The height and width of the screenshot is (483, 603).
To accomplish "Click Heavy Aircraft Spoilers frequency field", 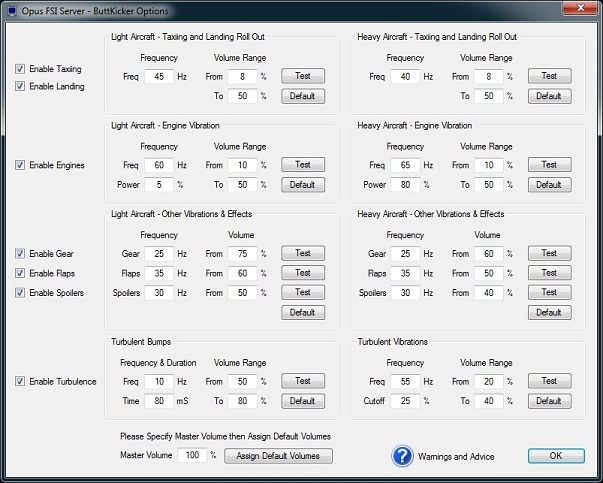I will pos(405,293).
